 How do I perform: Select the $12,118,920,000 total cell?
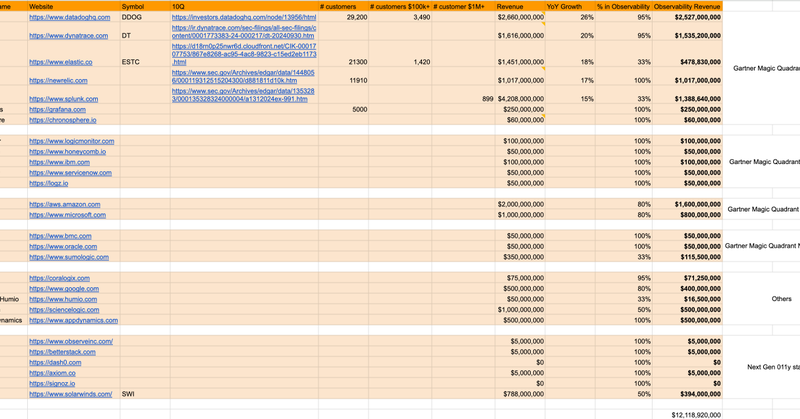(x=687, y=415)
